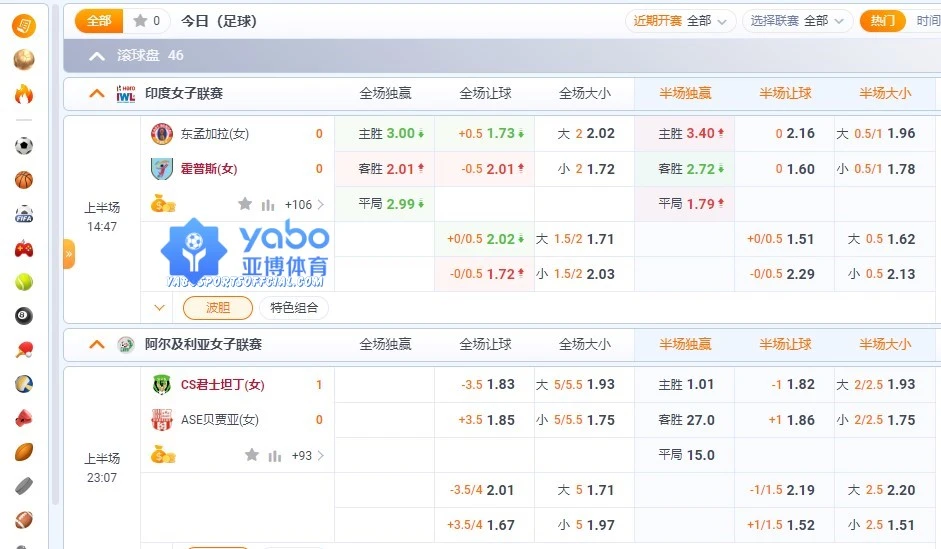Select the brown rugby ball icon
This screenshot has width=941, height=549.
24,452
